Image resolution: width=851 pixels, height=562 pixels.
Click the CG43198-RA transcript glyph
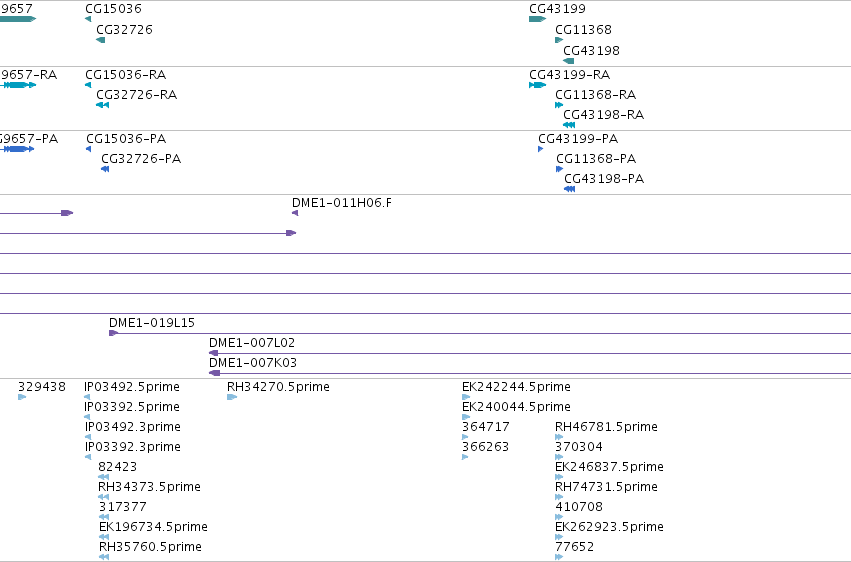point(569,125)
